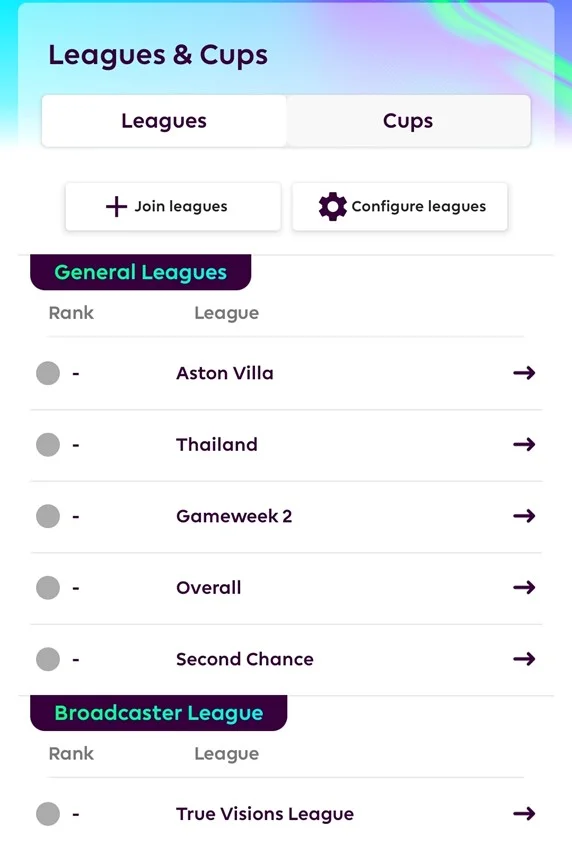Click the plus icon beside Join leagues

[x=116, y=207]
